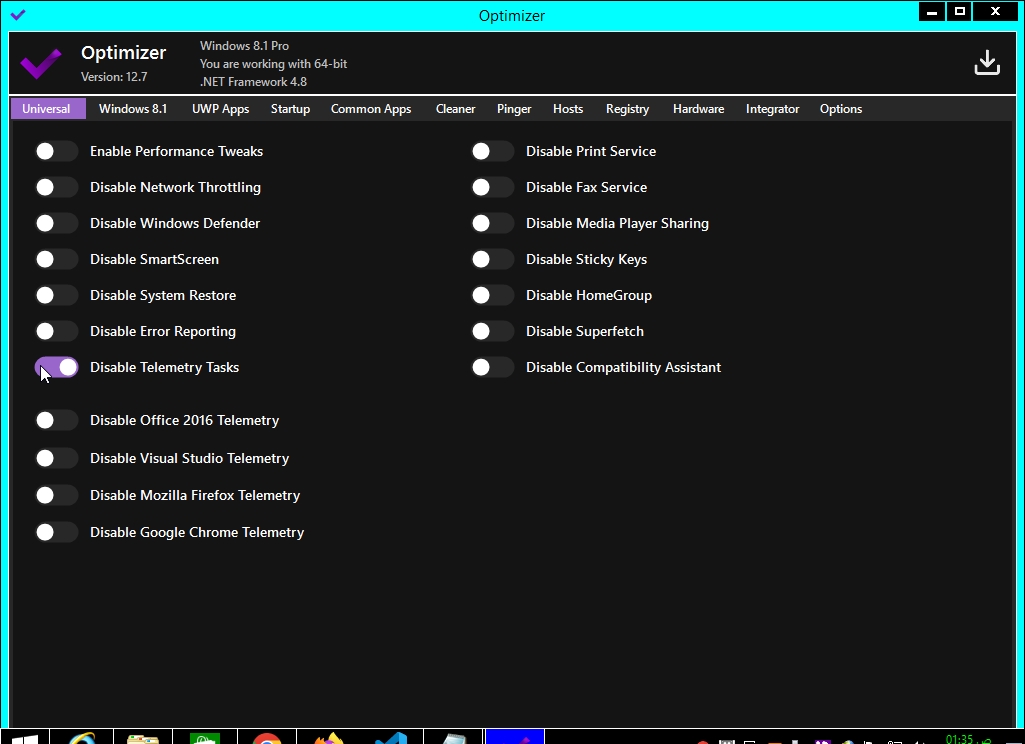Toggle off the Disable Telemetry Tasks switch
The image size is (1025, 744).
point(56,367)
